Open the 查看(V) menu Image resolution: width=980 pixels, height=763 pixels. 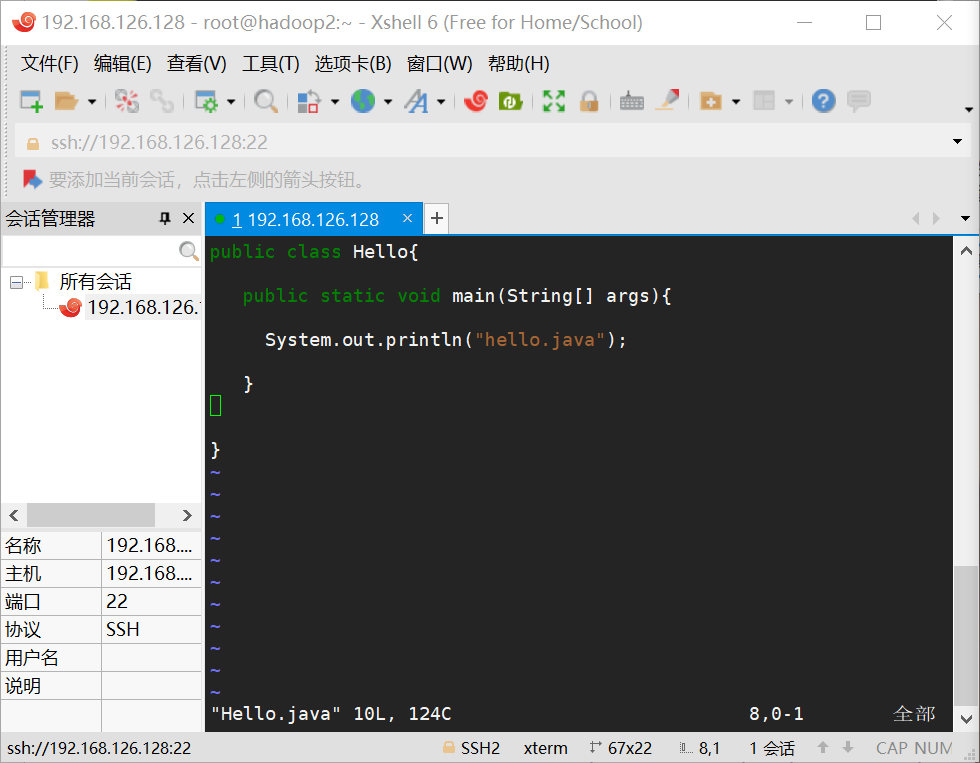(x=196, y=64)
